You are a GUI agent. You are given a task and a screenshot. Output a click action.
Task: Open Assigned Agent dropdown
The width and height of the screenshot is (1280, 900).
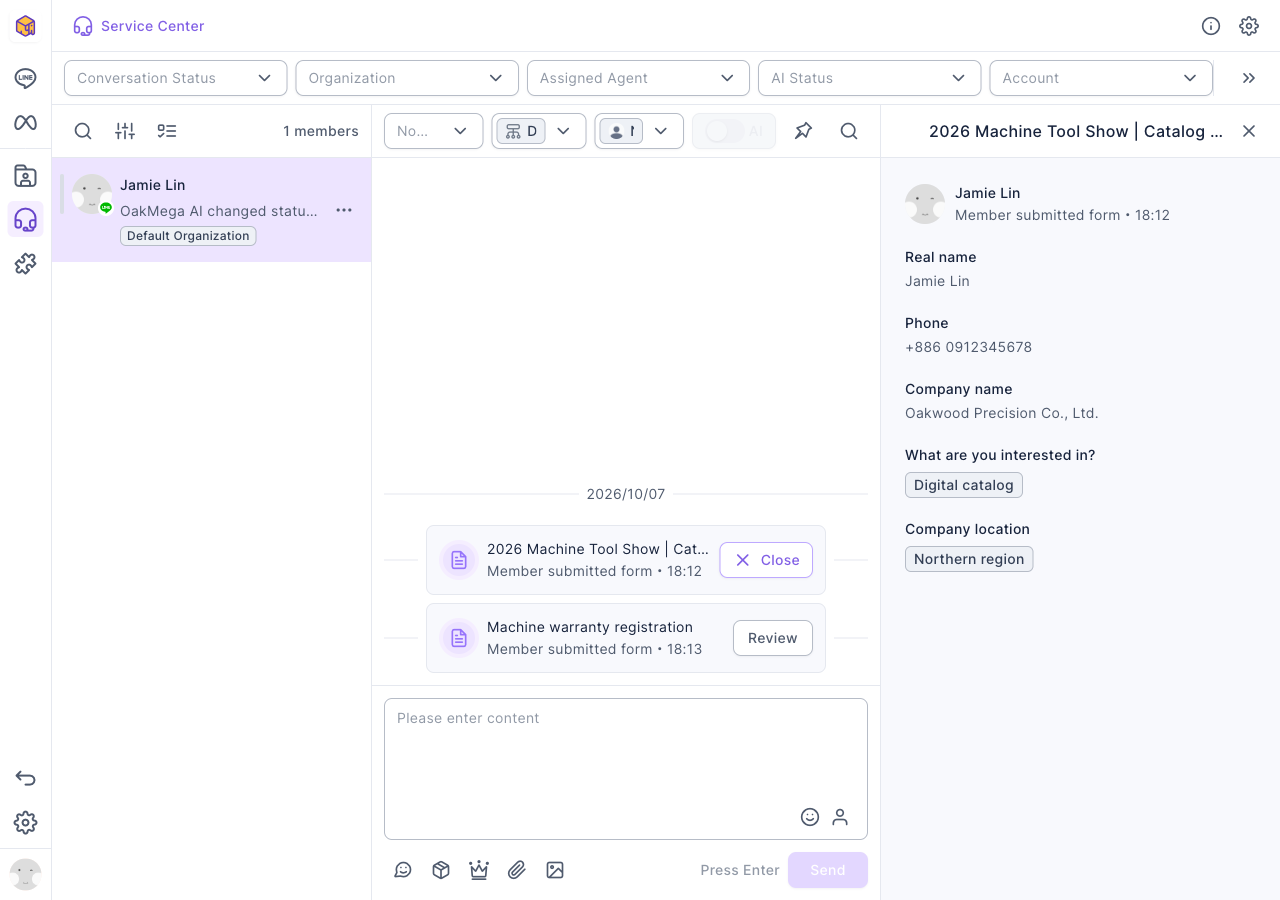point(638,78)
